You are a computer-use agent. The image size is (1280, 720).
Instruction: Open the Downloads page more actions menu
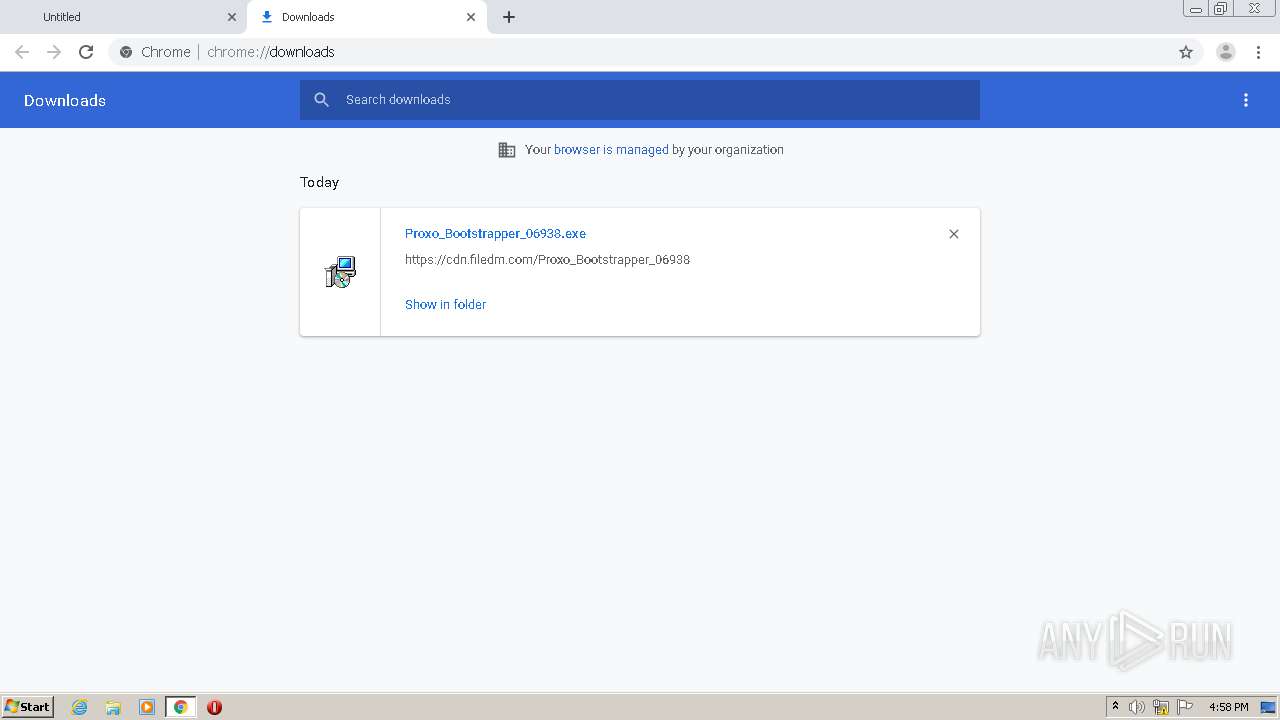point(1246,100)
